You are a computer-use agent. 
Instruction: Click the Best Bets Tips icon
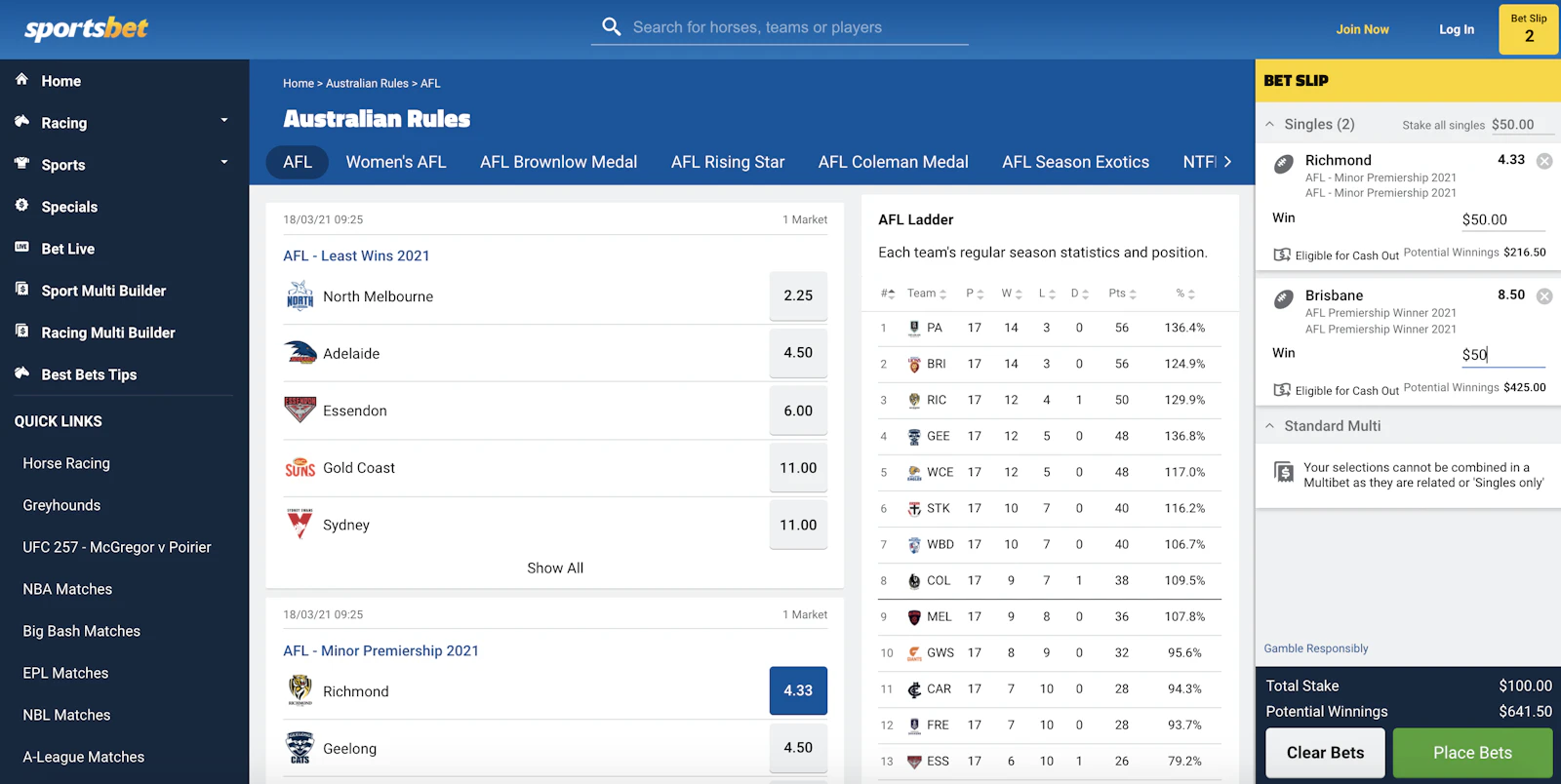click(21, 373)
